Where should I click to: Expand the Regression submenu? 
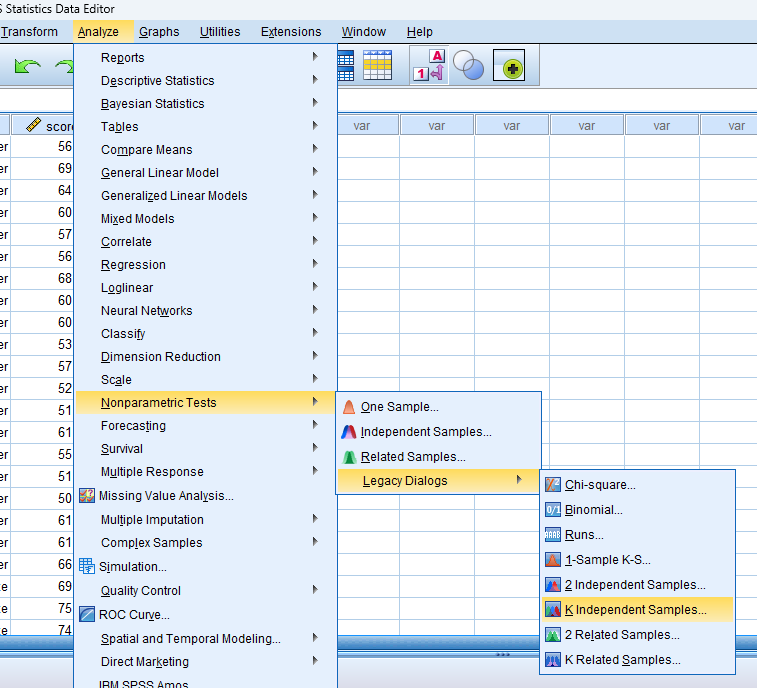coord(133,265)
